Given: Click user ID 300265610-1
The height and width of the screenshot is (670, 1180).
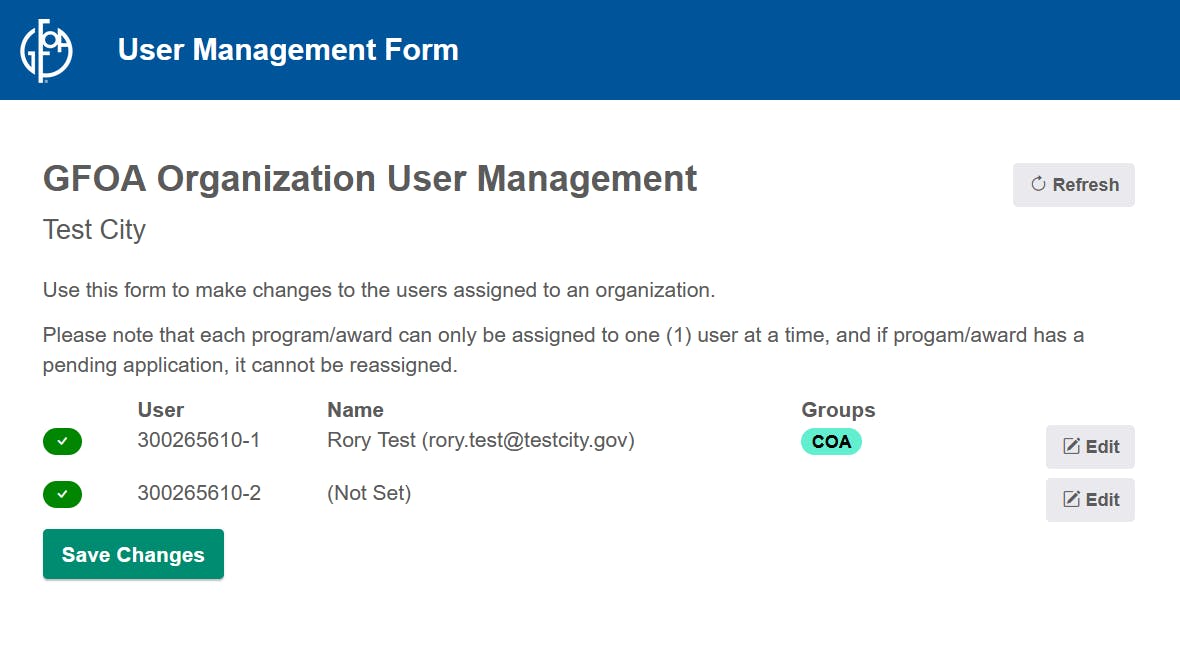Looking at the screenshot, I should coord(199,440).
